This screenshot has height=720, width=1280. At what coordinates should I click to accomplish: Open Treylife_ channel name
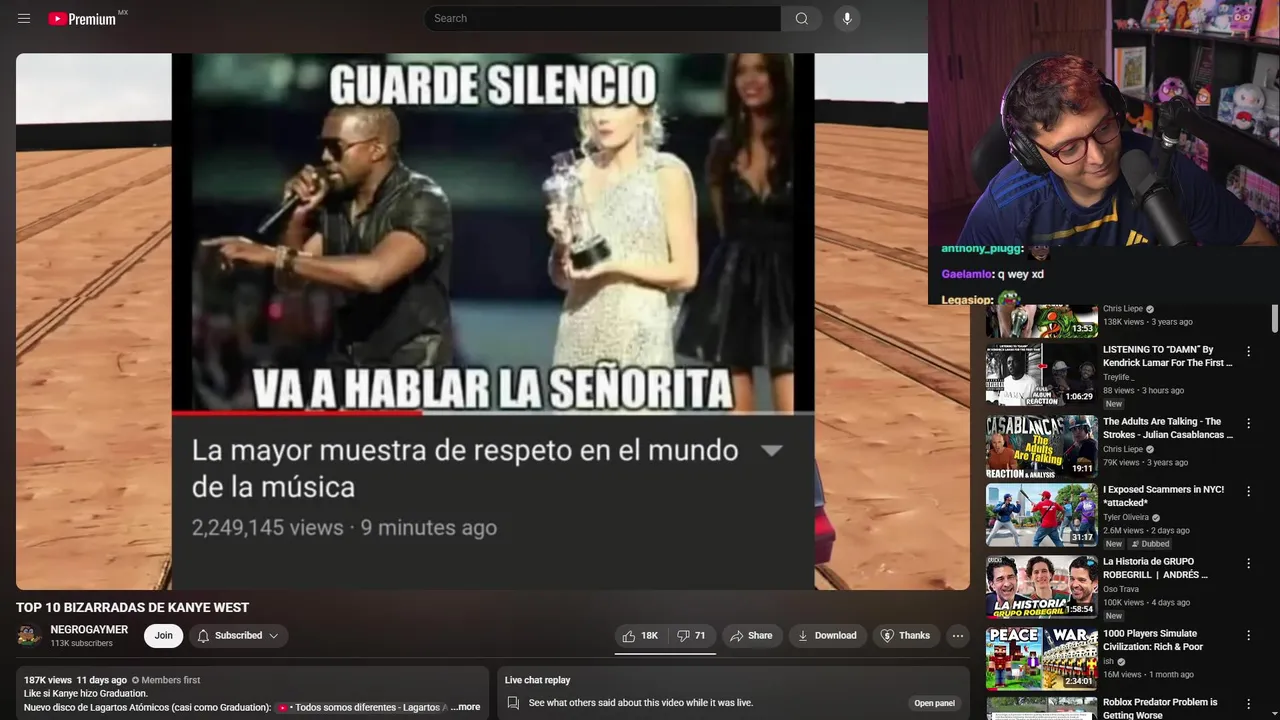click(1119, 377)
